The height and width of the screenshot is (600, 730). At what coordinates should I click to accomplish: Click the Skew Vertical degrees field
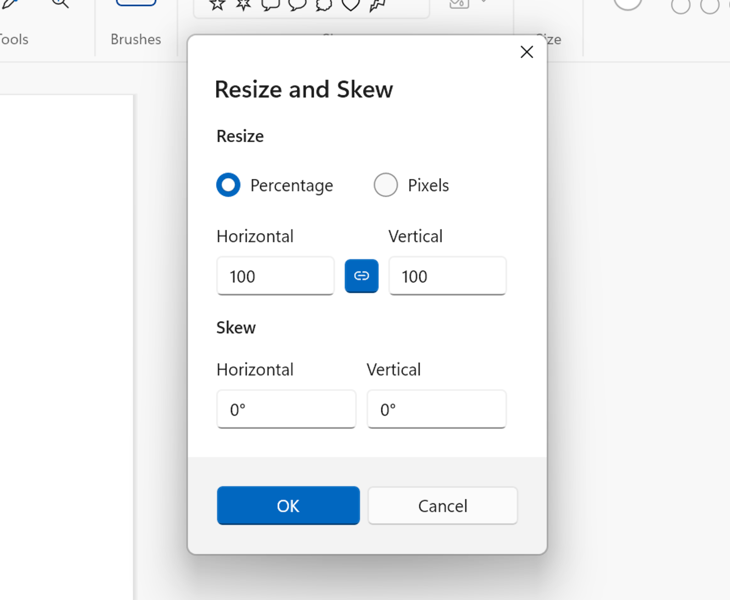pos(436,409)
